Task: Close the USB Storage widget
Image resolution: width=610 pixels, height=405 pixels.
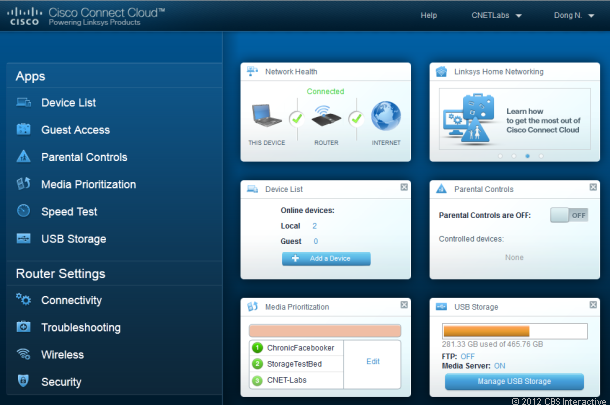Action: pos(593,305)
